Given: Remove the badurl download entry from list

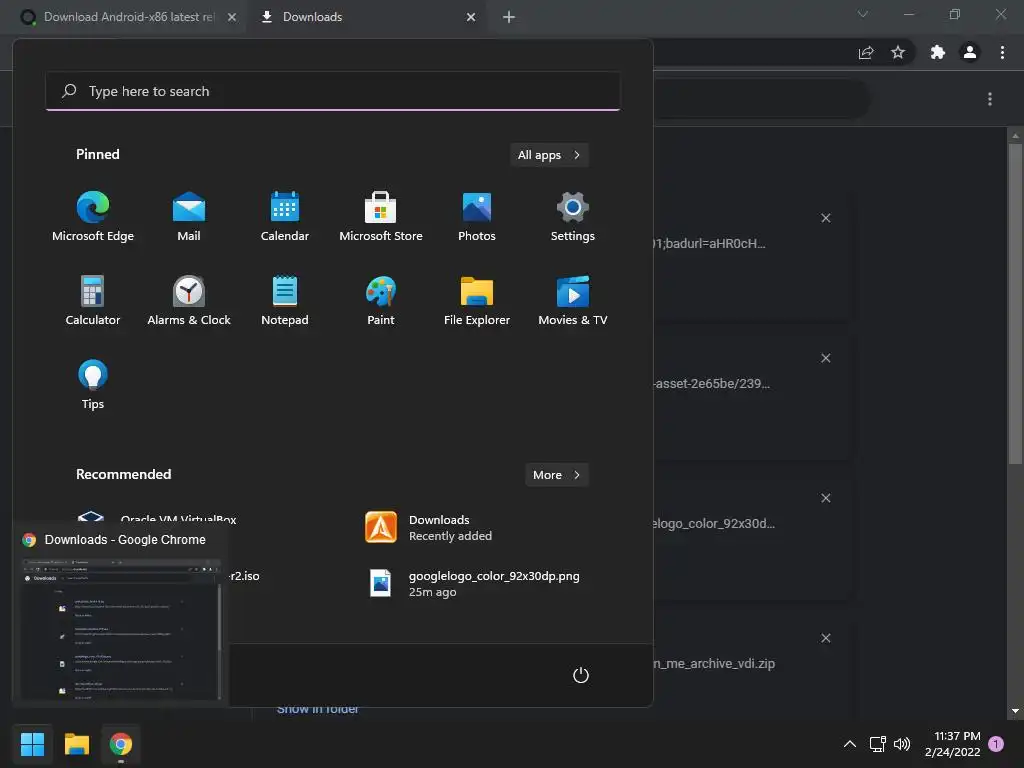Looking at the screenshot, I should click(825, 218).
